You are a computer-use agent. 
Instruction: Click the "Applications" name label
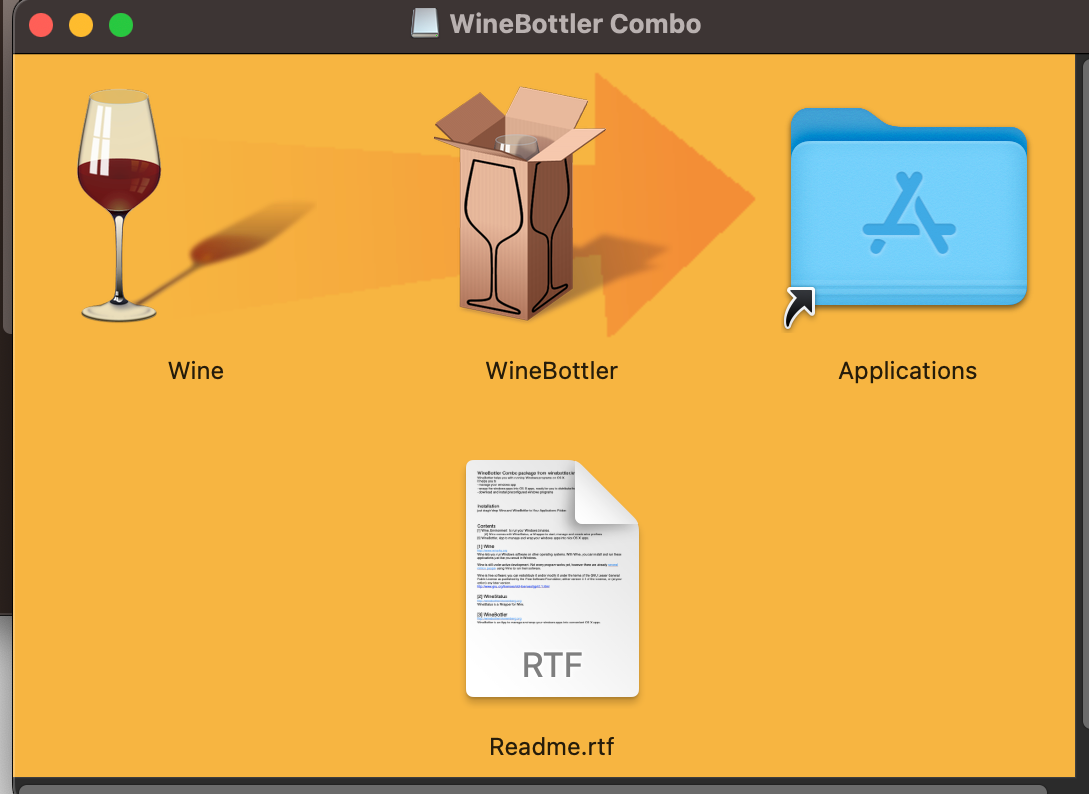click(x=908, y=372)
